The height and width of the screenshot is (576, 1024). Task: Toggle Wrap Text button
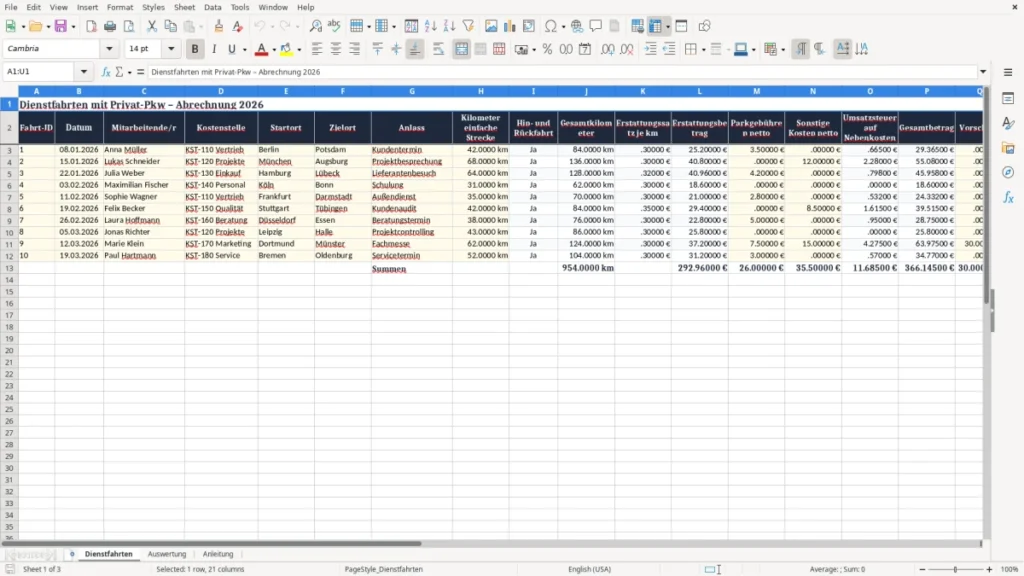(x=438, y=49)
